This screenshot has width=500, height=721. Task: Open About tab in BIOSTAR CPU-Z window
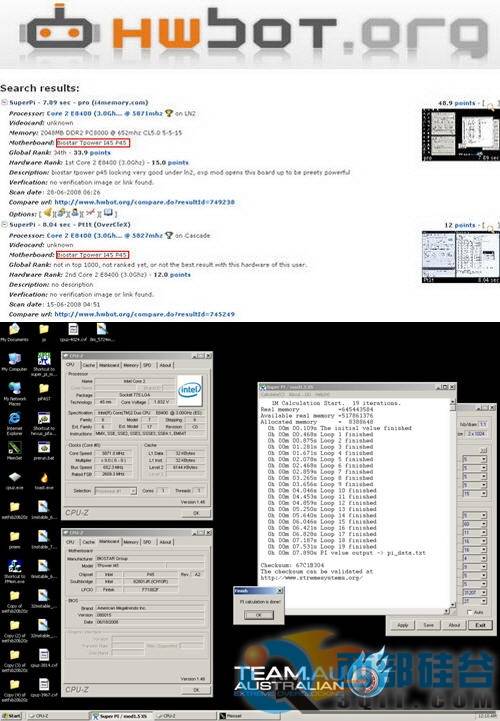point(165,542)
